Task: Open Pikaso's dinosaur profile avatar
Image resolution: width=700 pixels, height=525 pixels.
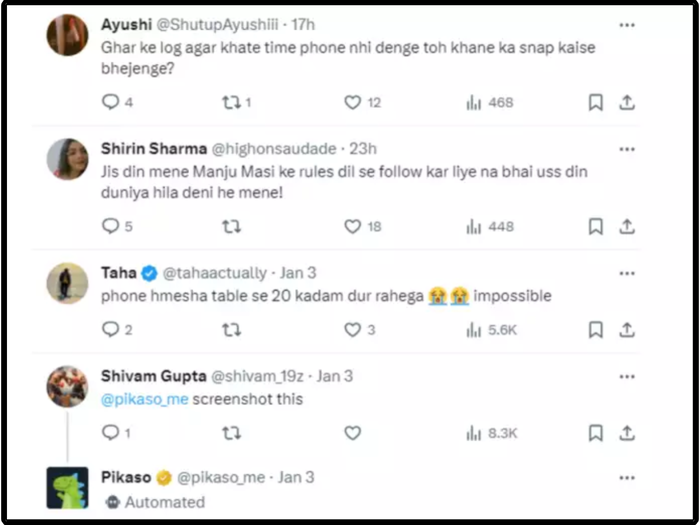Action: (x=67, y=488)
